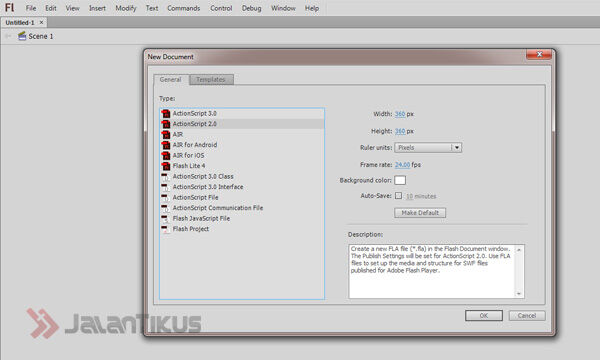Click the Make Default button
This screenshot has height=360, width=600.
[x=420, y=213]
